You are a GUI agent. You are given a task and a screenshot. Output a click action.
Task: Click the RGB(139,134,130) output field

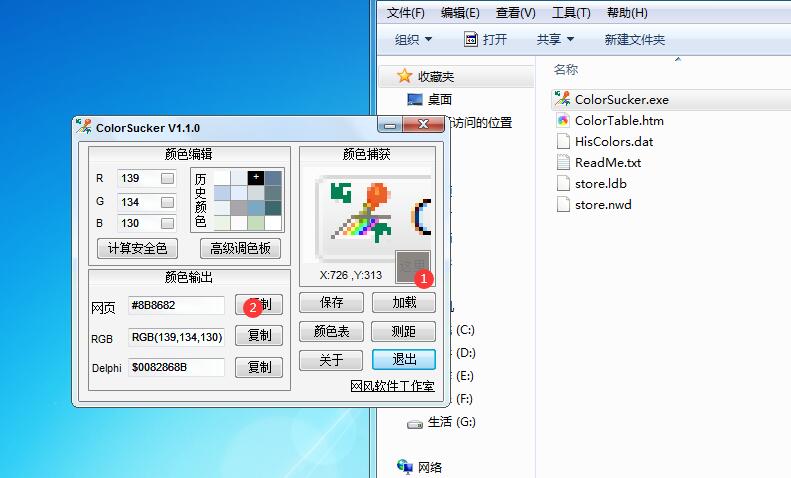coord(176,337)
